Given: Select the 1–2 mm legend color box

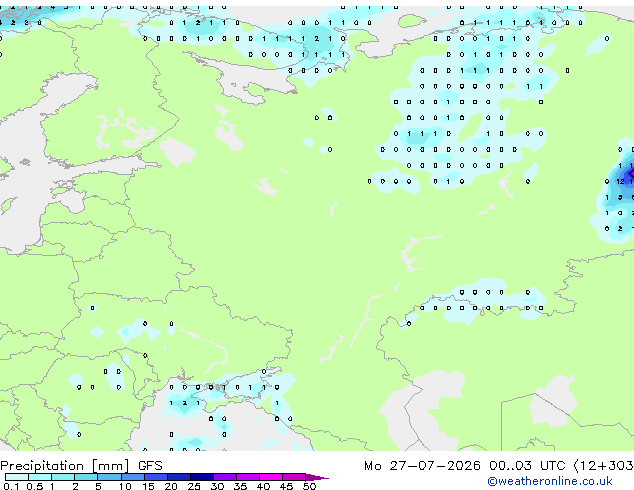Looking at the screenshot, I should click(x=63, y=477).
